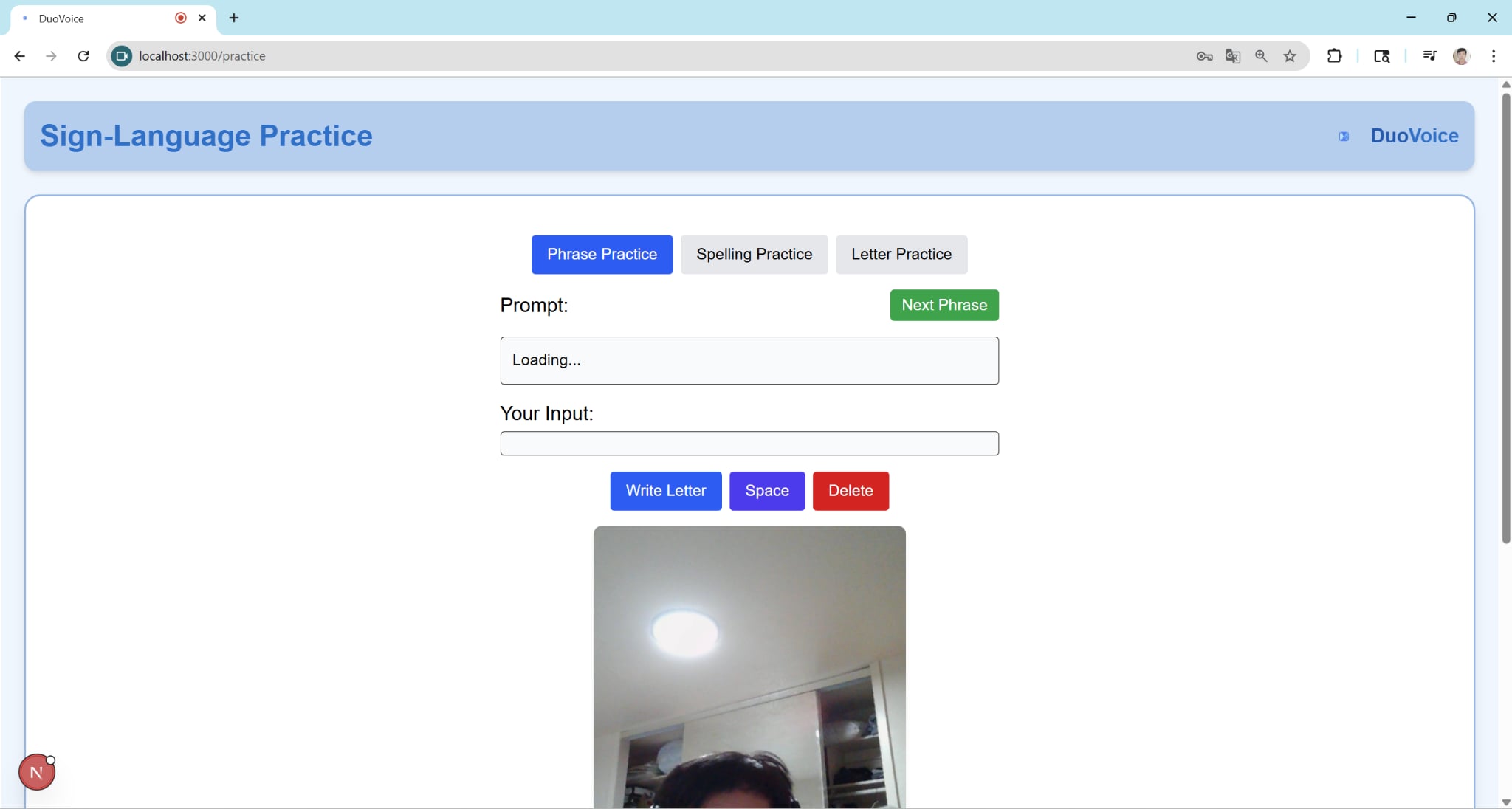Switch to Spelling Practice tab
The width and height of the screenshot is (1512, 809).
point(754,255)
